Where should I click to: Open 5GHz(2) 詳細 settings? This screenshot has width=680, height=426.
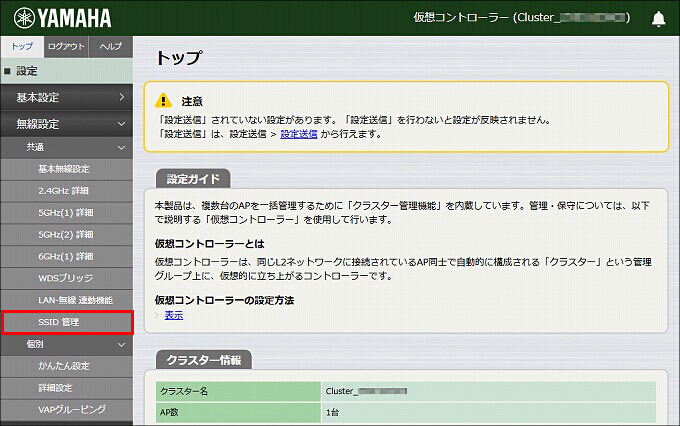point(67,235)
